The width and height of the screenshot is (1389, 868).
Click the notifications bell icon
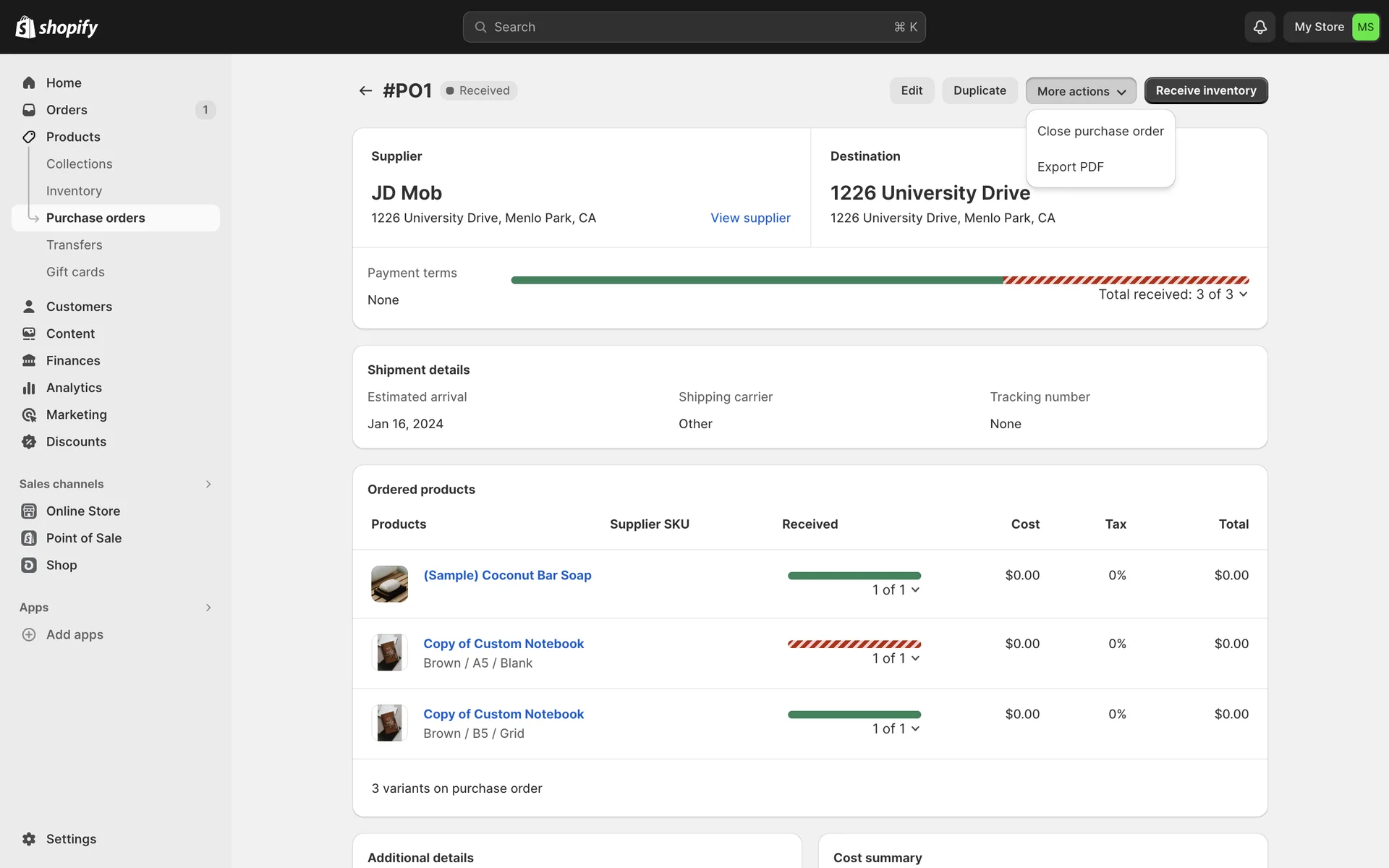[1260, 27]
